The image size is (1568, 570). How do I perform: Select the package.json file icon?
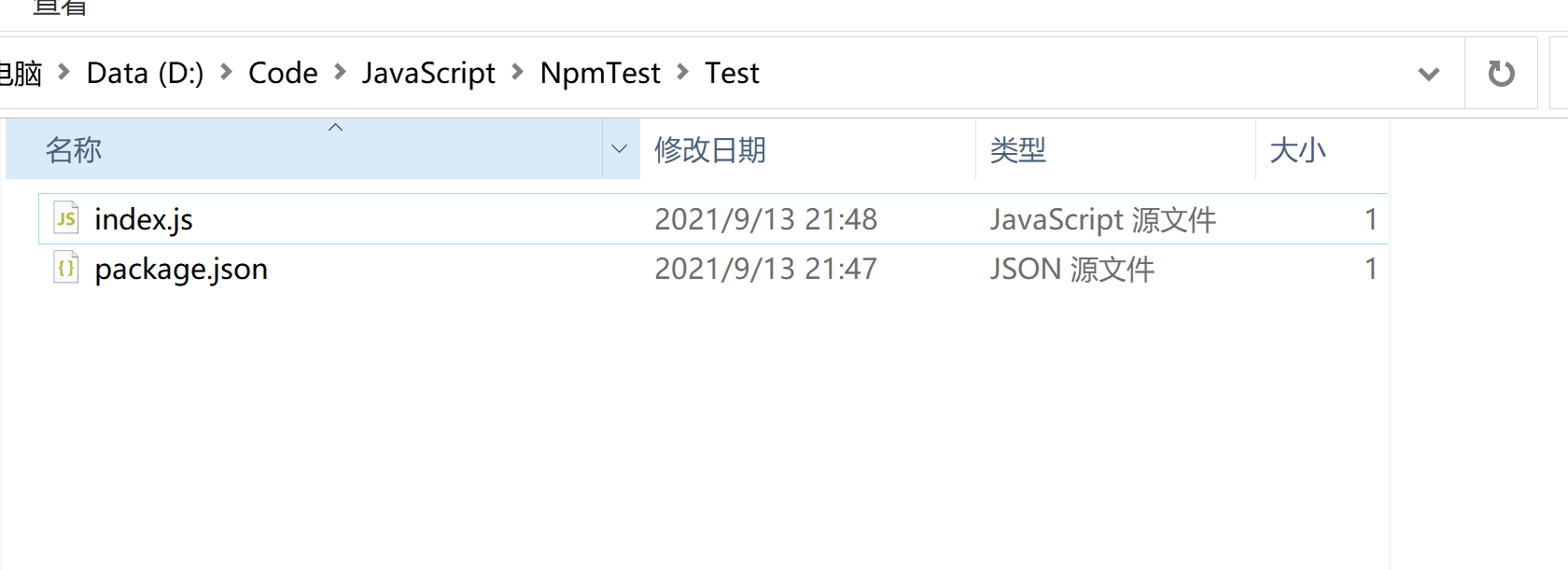(x=66, y=268)
